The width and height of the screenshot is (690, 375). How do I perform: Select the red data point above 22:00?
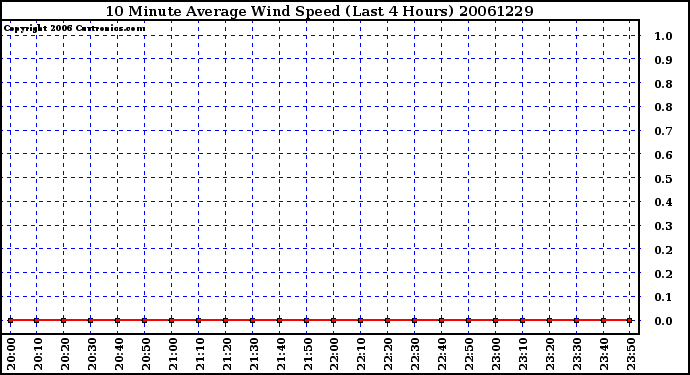334,320
